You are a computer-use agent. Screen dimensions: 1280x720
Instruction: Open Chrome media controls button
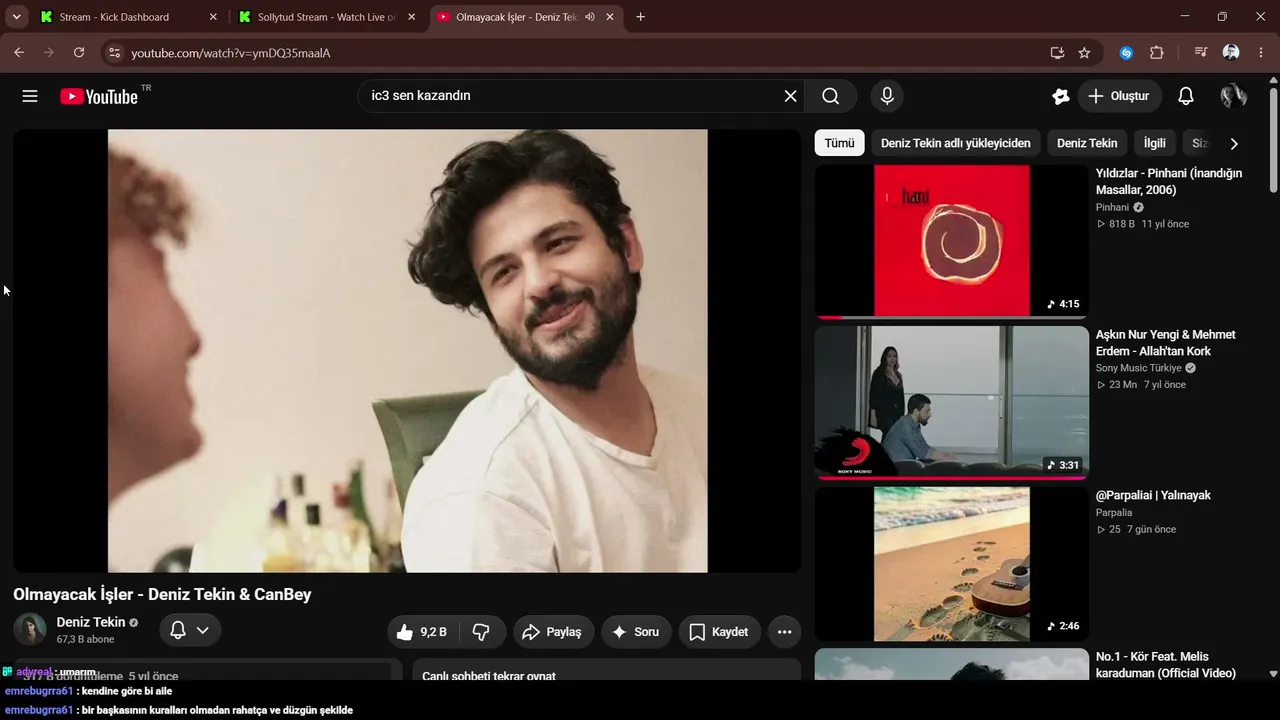click(1201, 53)
